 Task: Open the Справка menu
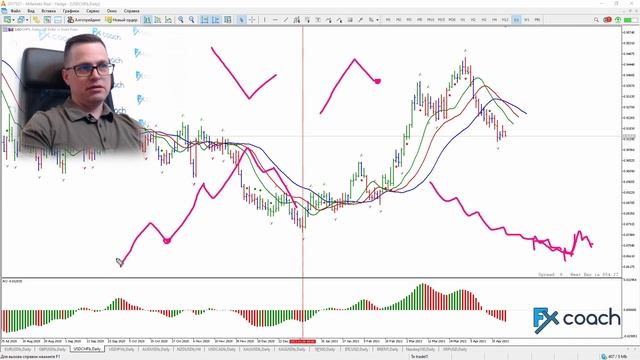(131, 11)
